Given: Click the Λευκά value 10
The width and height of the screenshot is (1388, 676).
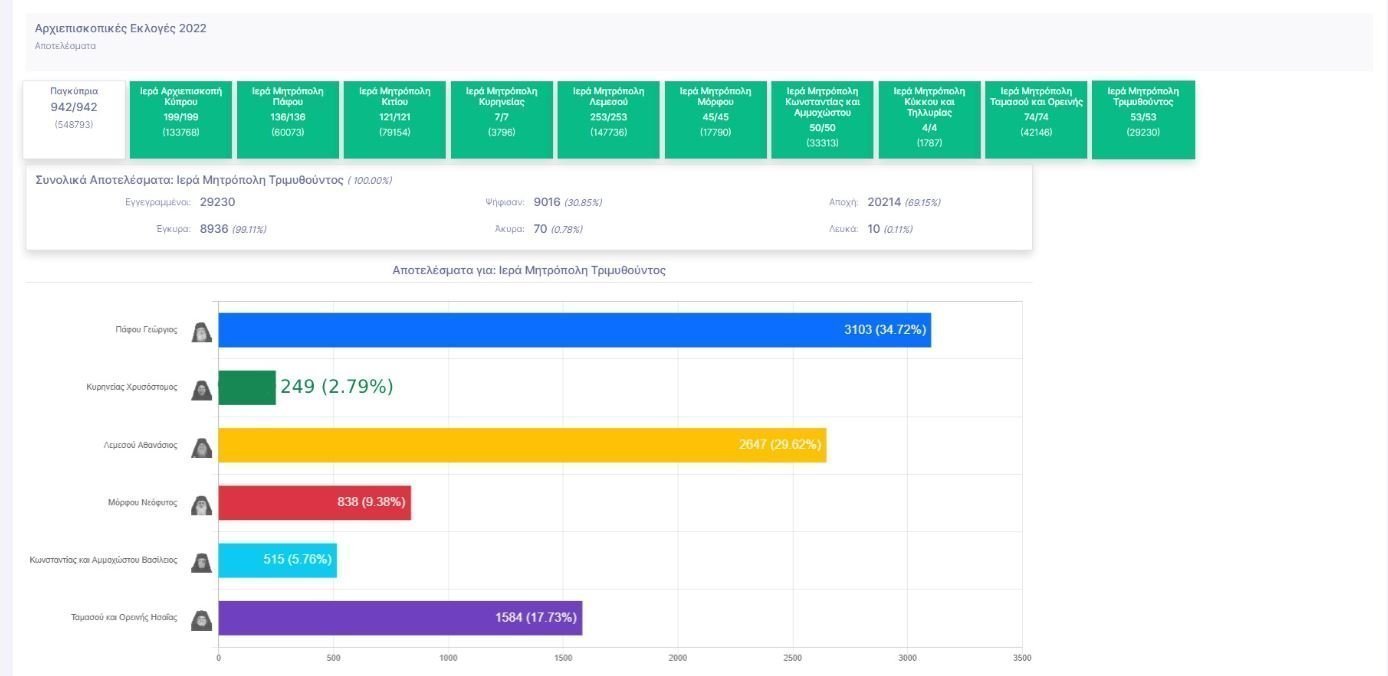Looking at the screenshot, I should pos(874,229).
